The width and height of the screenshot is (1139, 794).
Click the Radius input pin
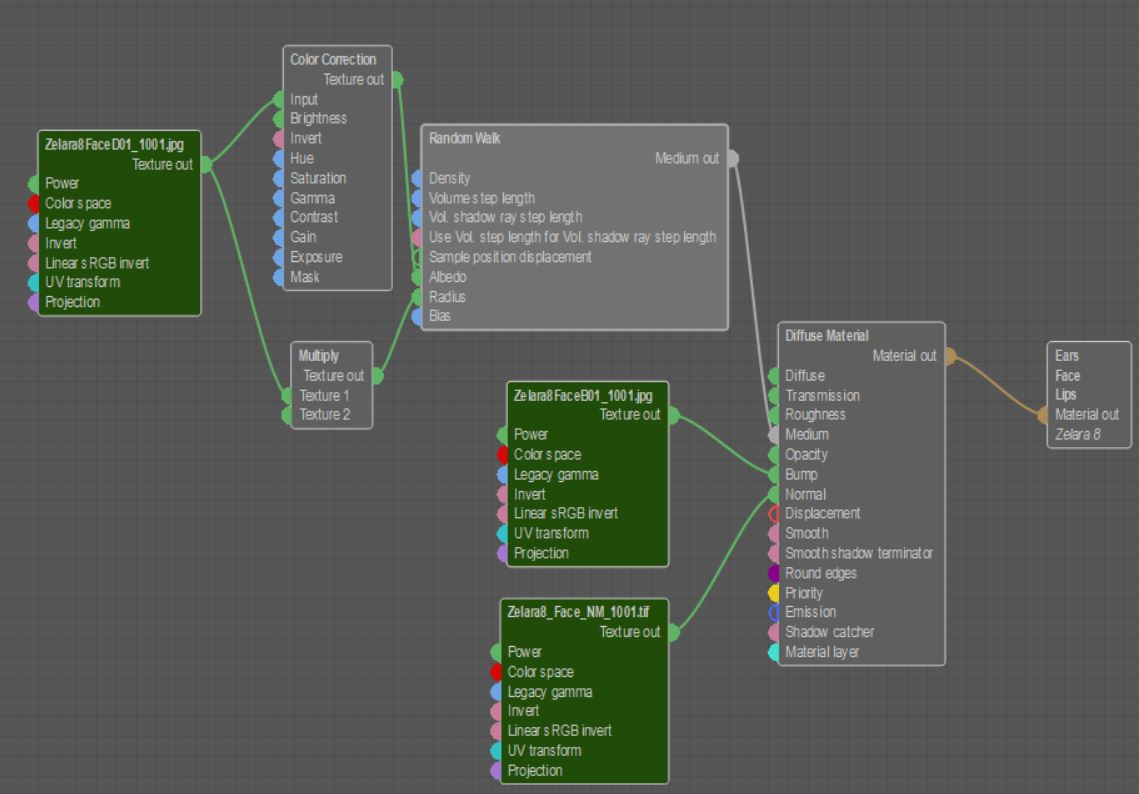coord(417,296)
